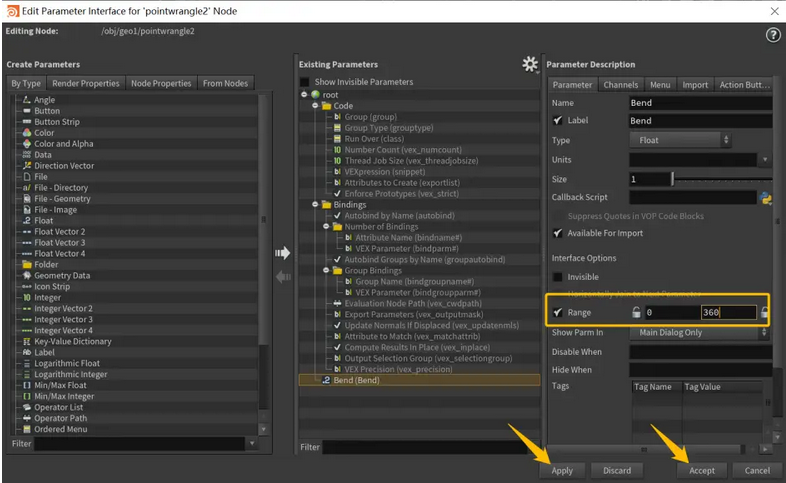The width and height of the screenshot is (786, 483).
Task: Click the Python icon beside Callback Script
Action: pyautogui.click(x=765, y=198)
